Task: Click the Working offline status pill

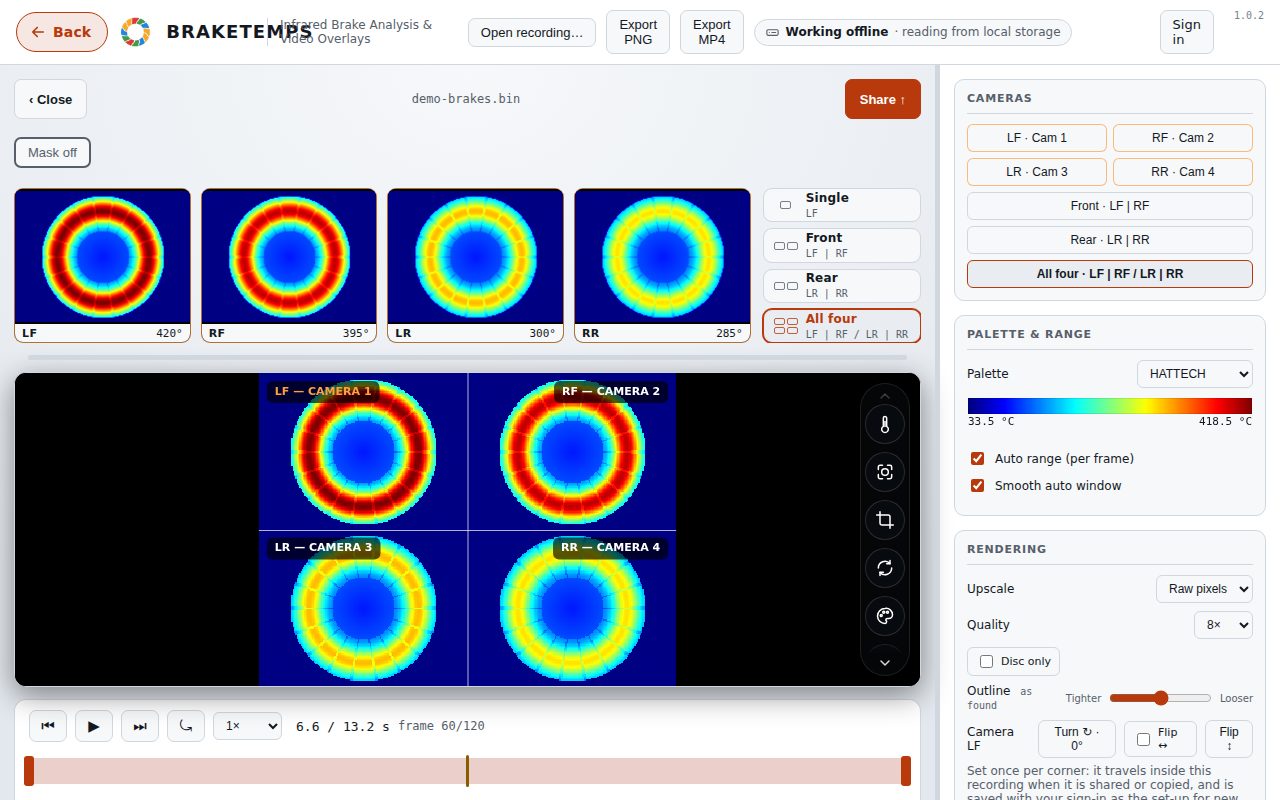Action: [913, 32]
